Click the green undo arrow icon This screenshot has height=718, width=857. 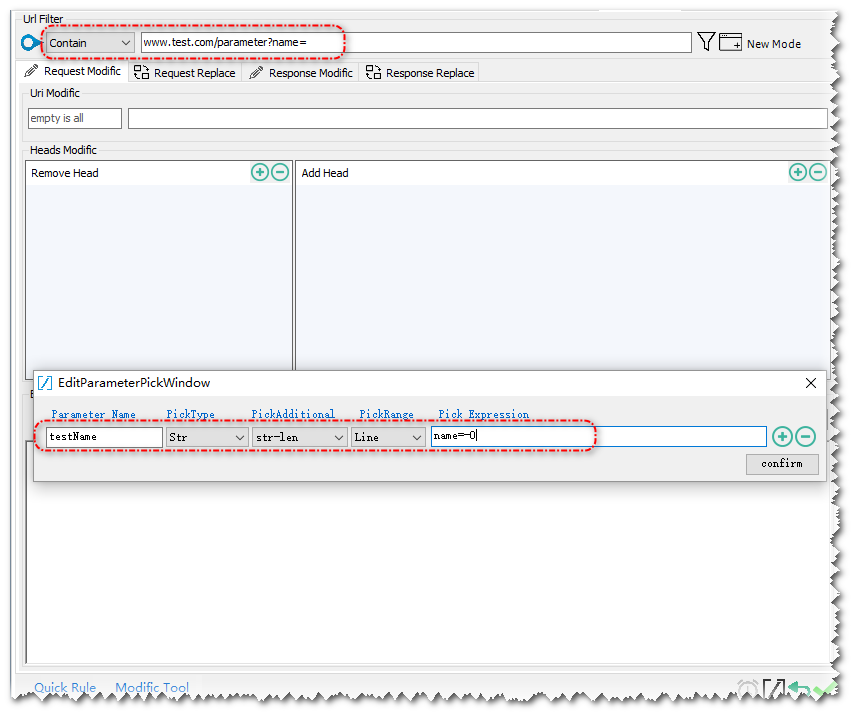coord(799,688)
